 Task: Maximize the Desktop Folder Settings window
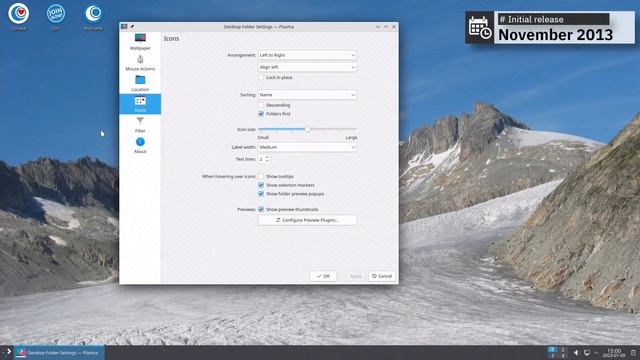tap(386, 27)
